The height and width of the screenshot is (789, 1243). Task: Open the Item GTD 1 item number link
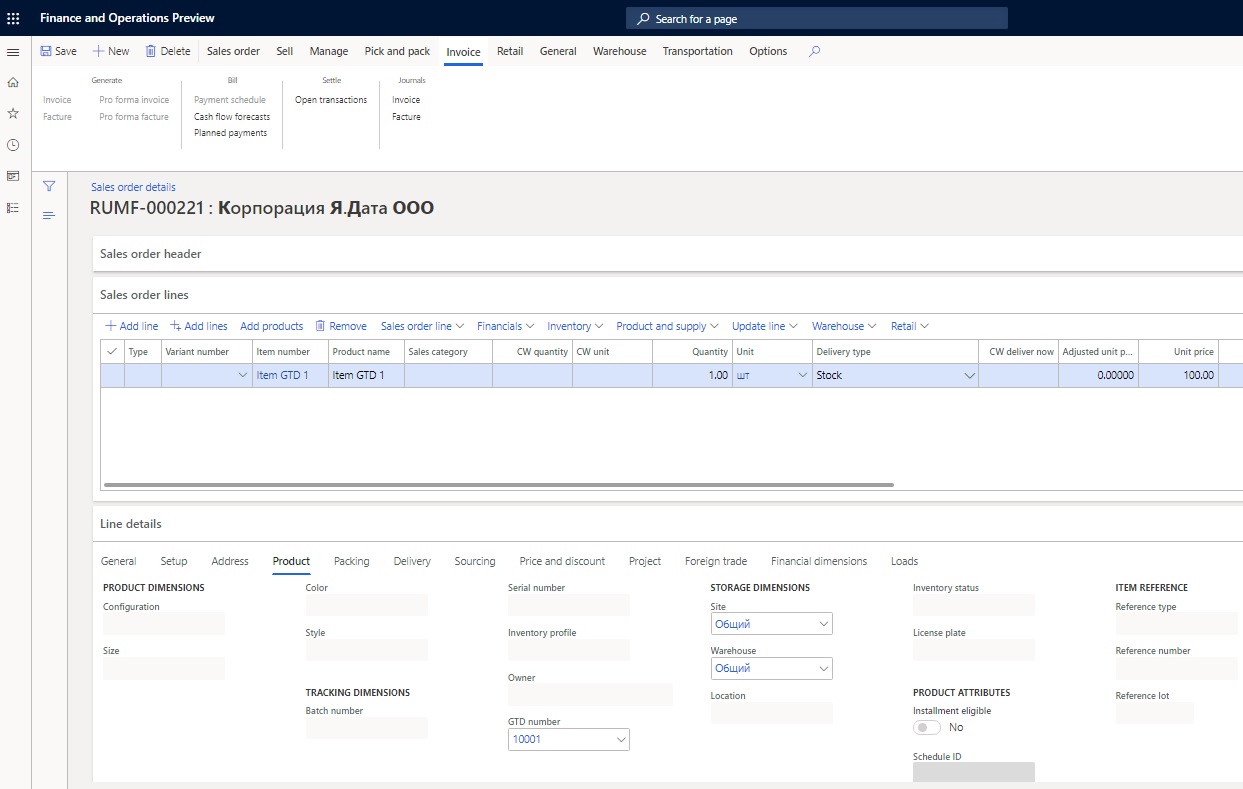[283, 376]
